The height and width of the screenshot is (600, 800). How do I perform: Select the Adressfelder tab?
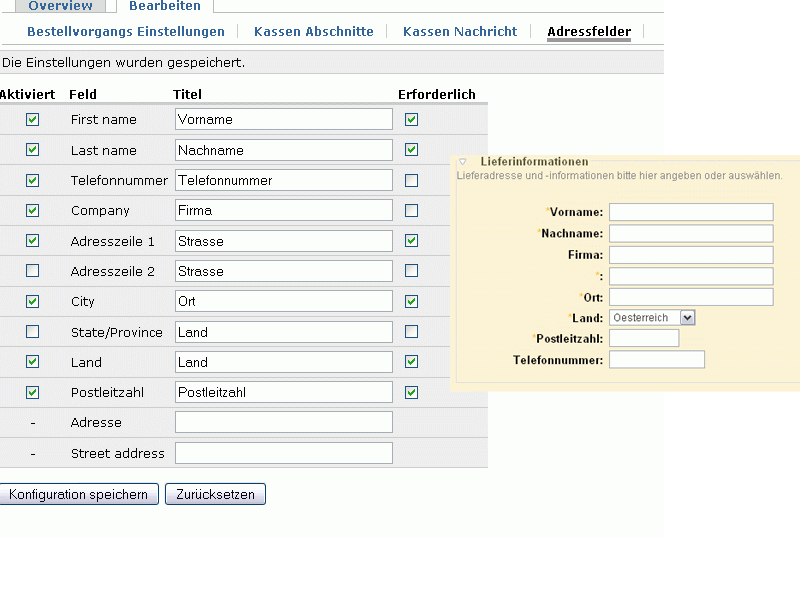[x=589, y=32]
